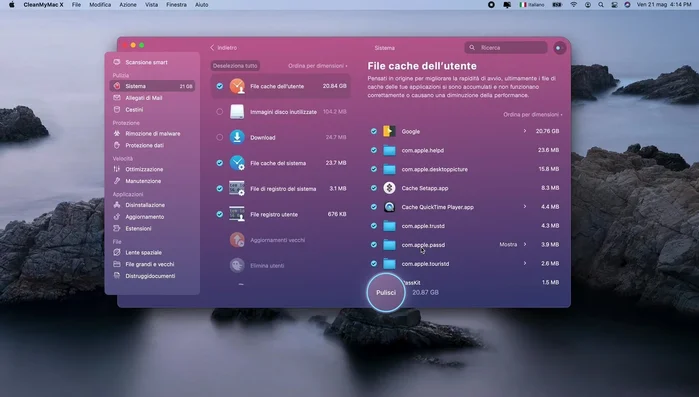Open Spotlight search in menu bar

[601, 4]
